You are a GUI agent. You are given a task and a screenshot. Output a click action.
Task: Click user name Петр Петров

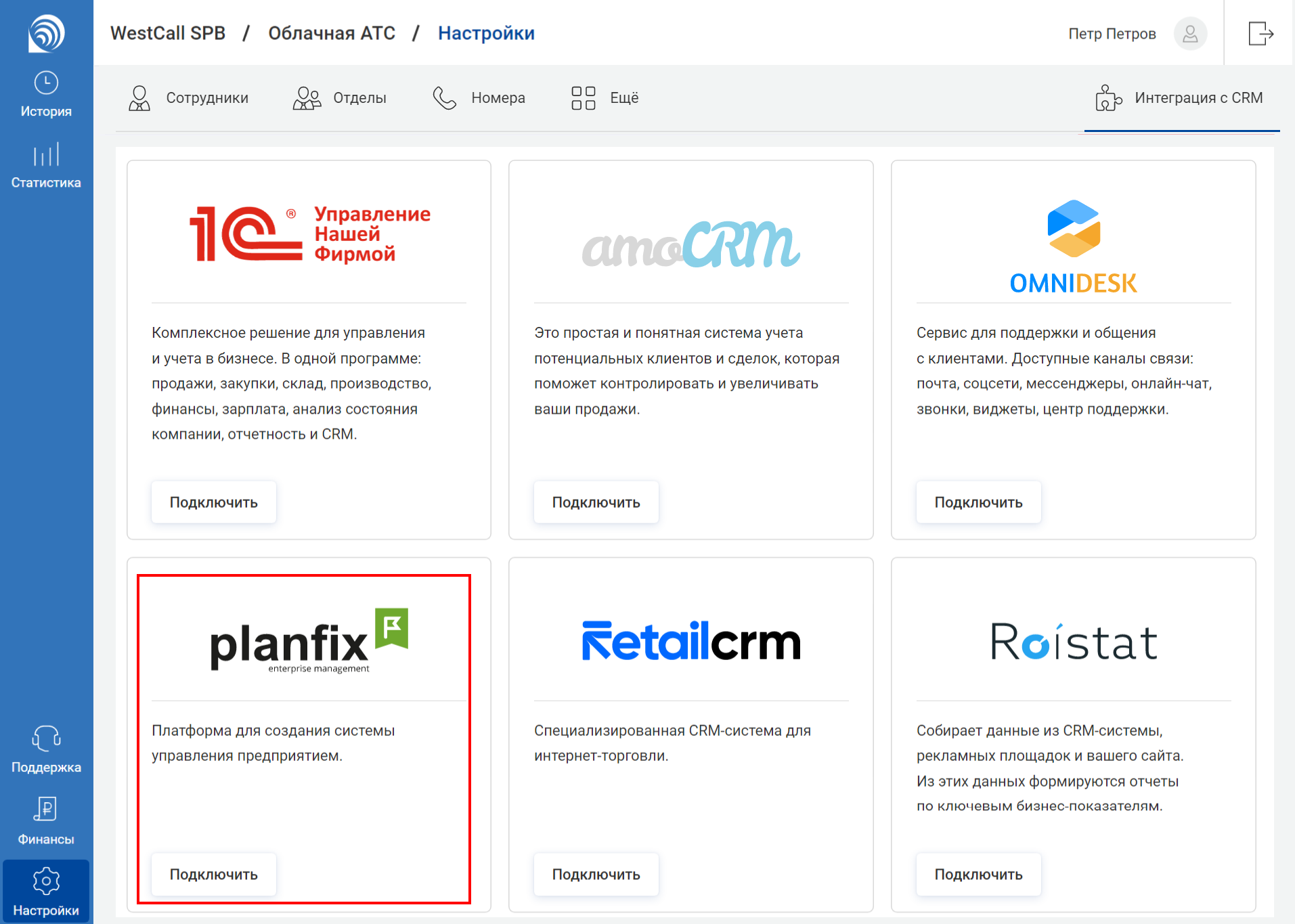[x=1112, y=34]
